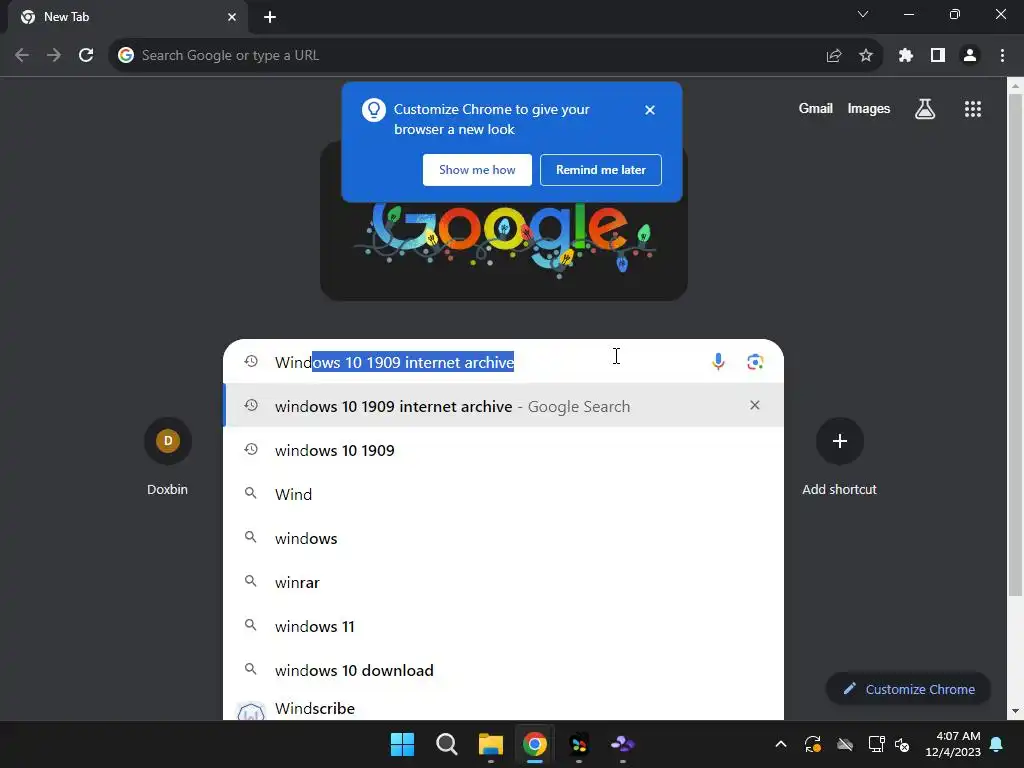Toggle the side panel icon
Image resolution: width=1024 pixels, height=768 pixels.
[x=938, y=56]
